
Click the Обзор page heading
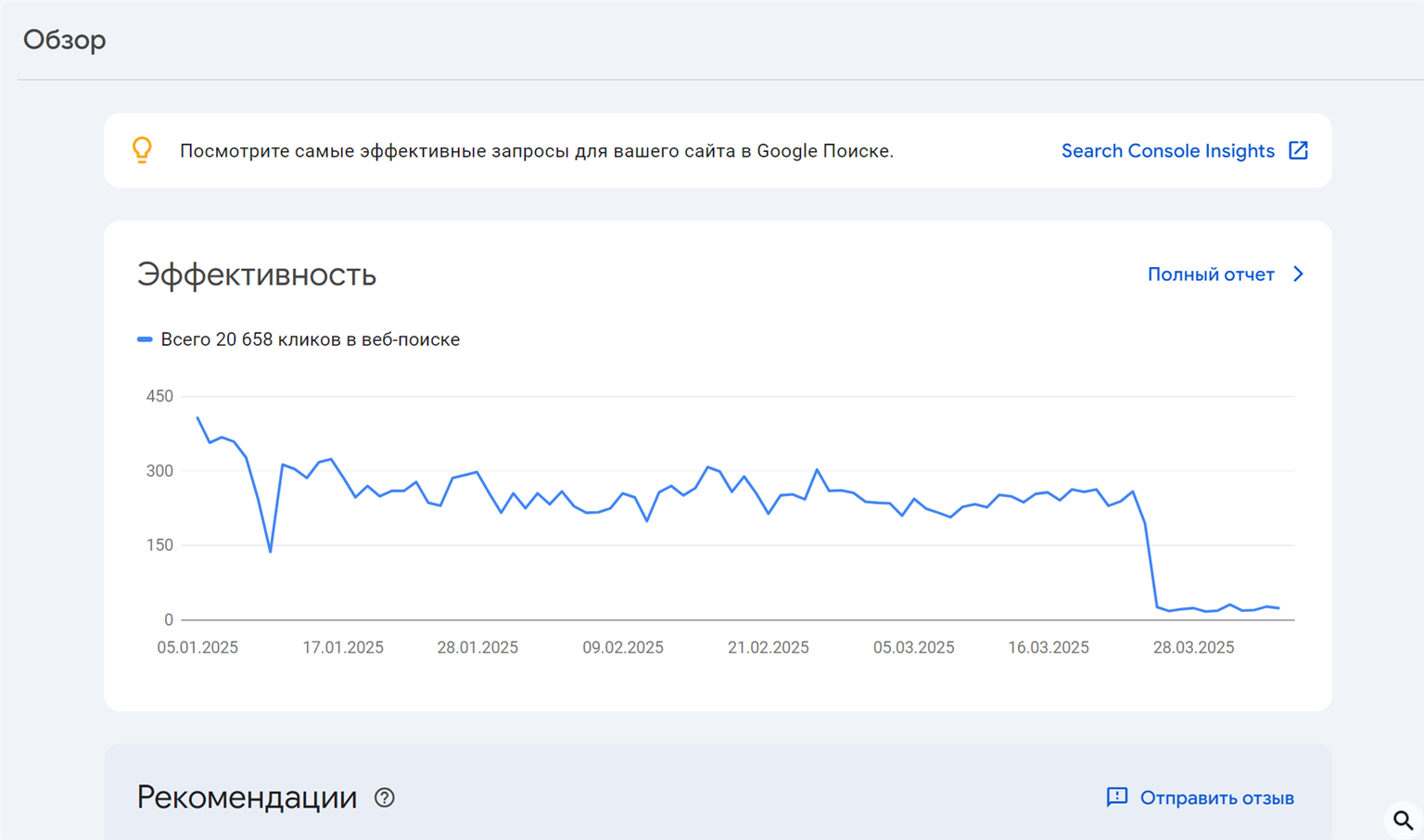65,40
